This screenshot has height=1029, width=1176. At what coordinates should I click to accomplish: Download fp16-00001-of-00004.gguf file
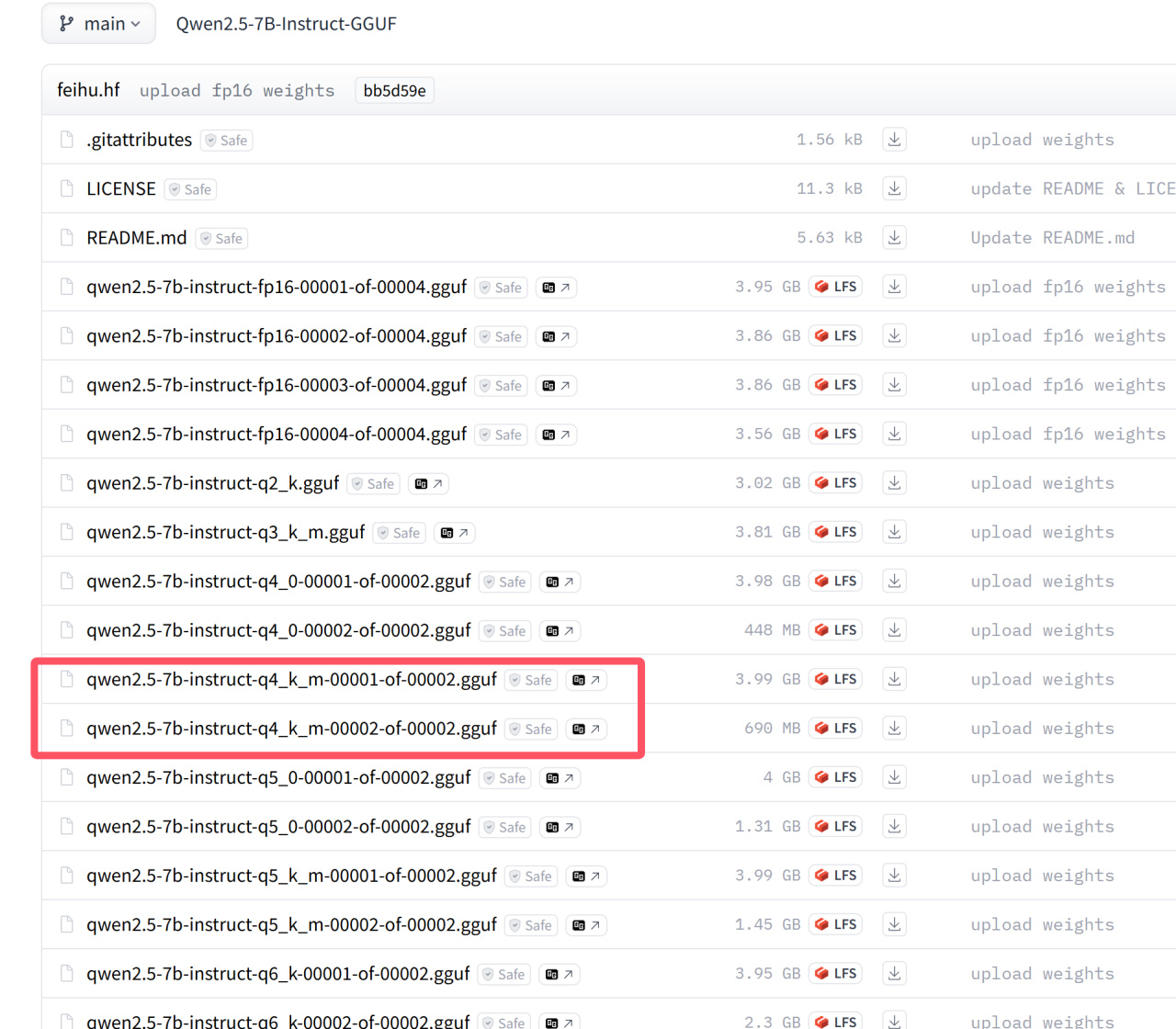[x=894, y=287]
